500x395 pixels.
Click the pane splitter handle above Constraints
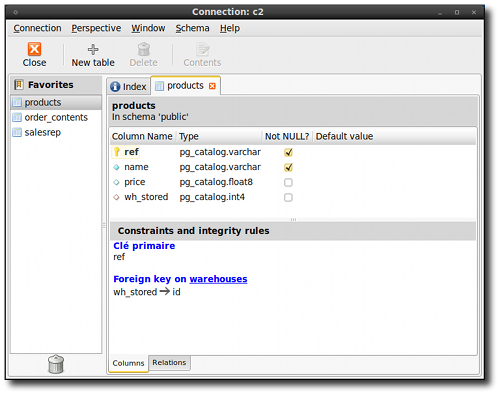293,219
